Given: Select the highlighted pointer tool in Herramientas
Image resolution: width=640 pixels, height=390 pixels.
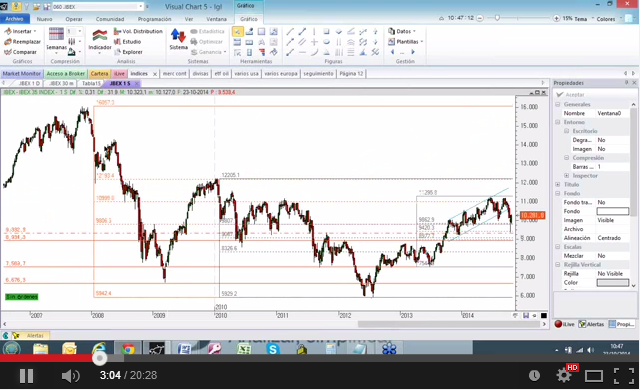Looking at the screenshot, I should [238, 31].
